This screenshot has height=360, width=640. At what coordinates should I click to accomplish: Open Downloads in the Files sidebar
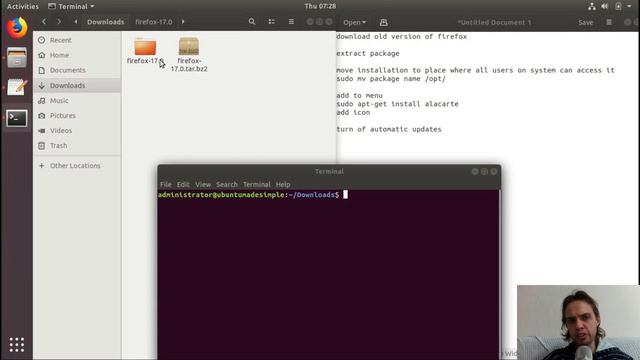tap(77, 85)
